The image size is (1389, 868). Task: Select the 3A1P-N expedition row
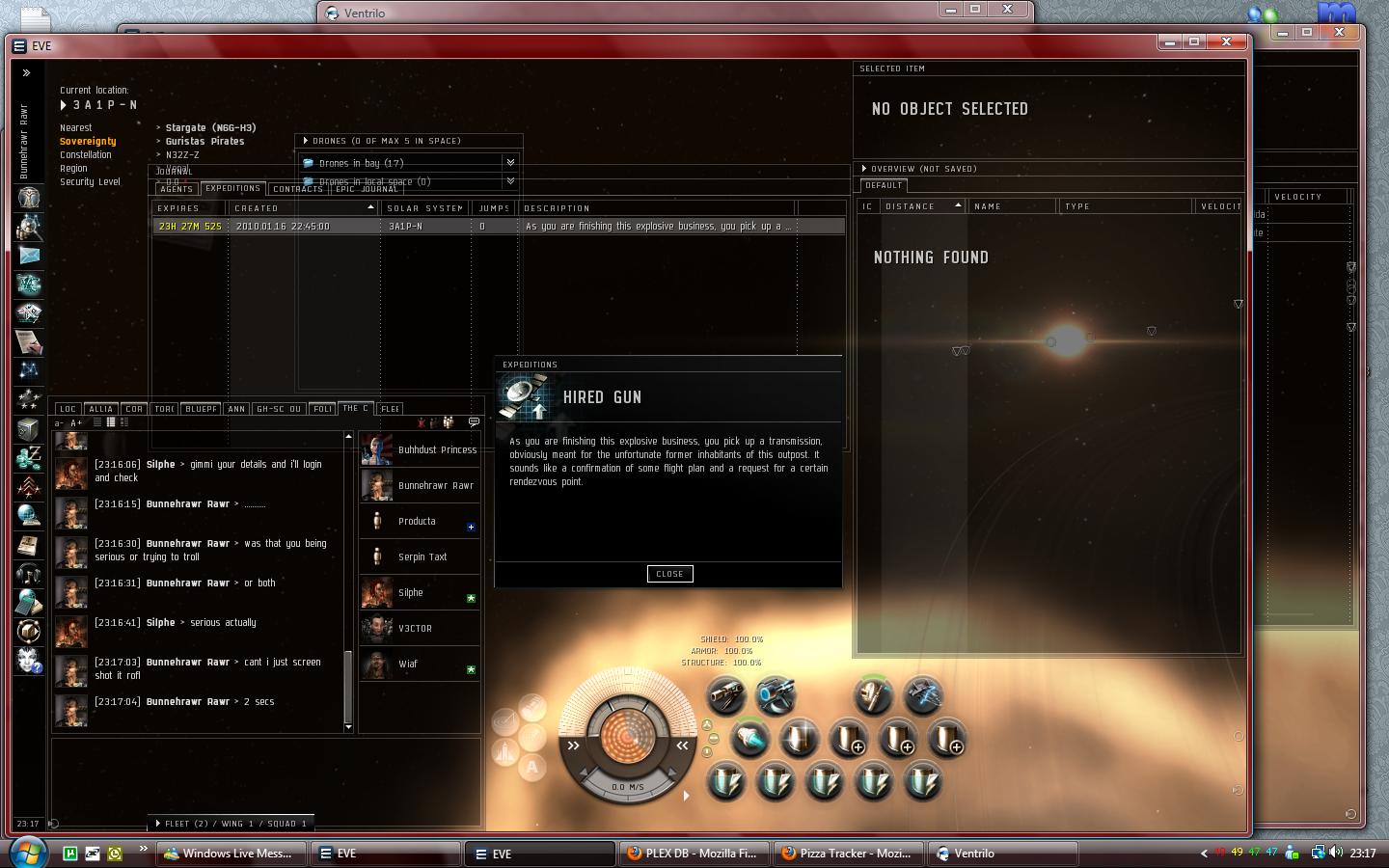pyautogui.click(x=498, y=227)
